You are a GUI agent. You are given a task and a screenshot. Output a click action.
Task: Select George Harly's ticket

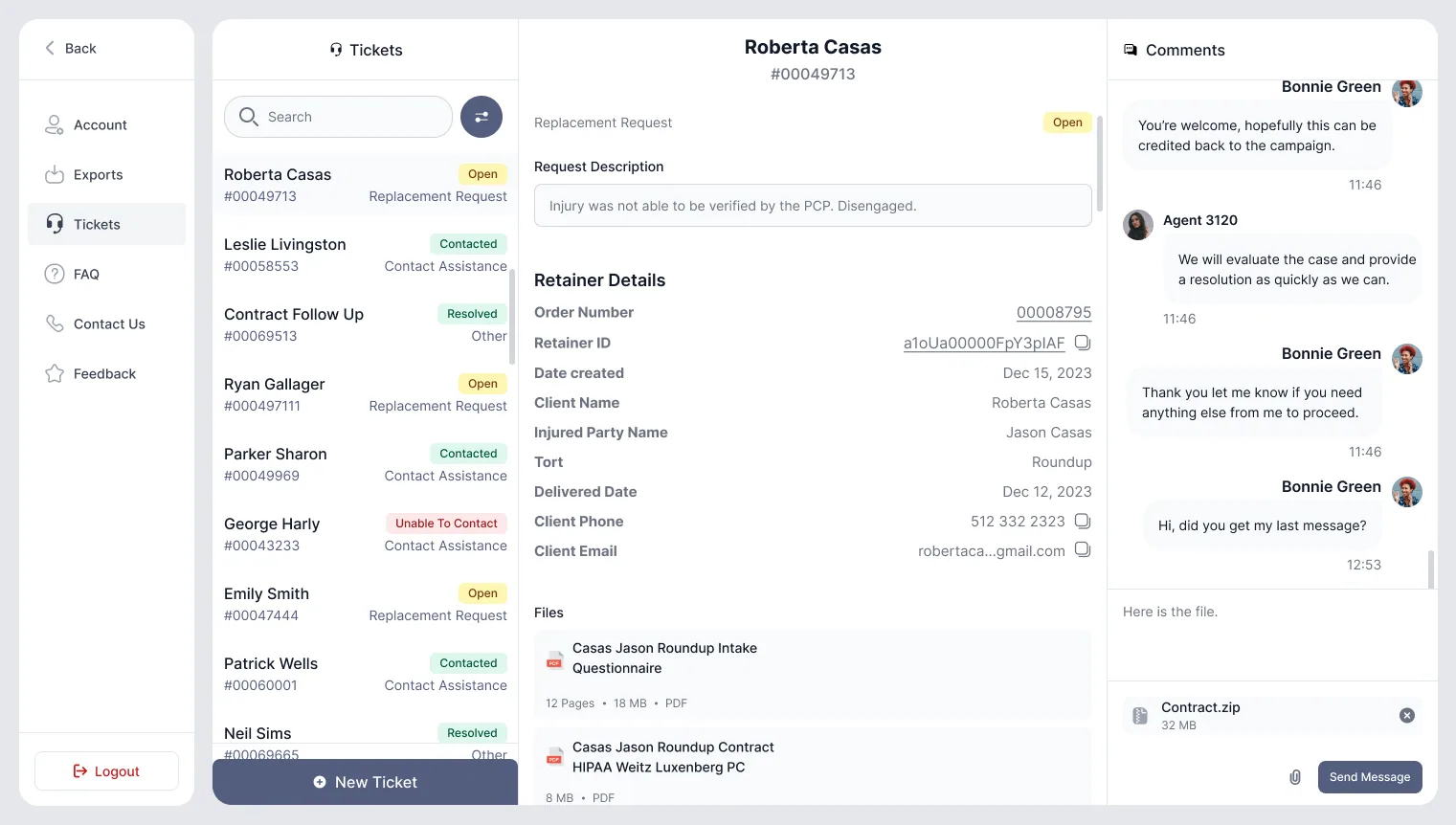pos(366,534)
